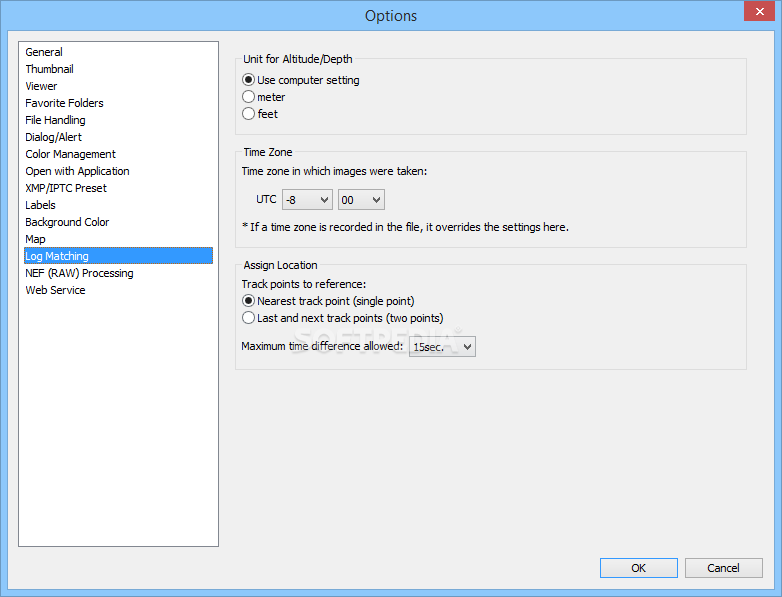Choose Use computer setting for altitude unit
The height and width of the screenshot is (597, 782).
pos(301,80)
